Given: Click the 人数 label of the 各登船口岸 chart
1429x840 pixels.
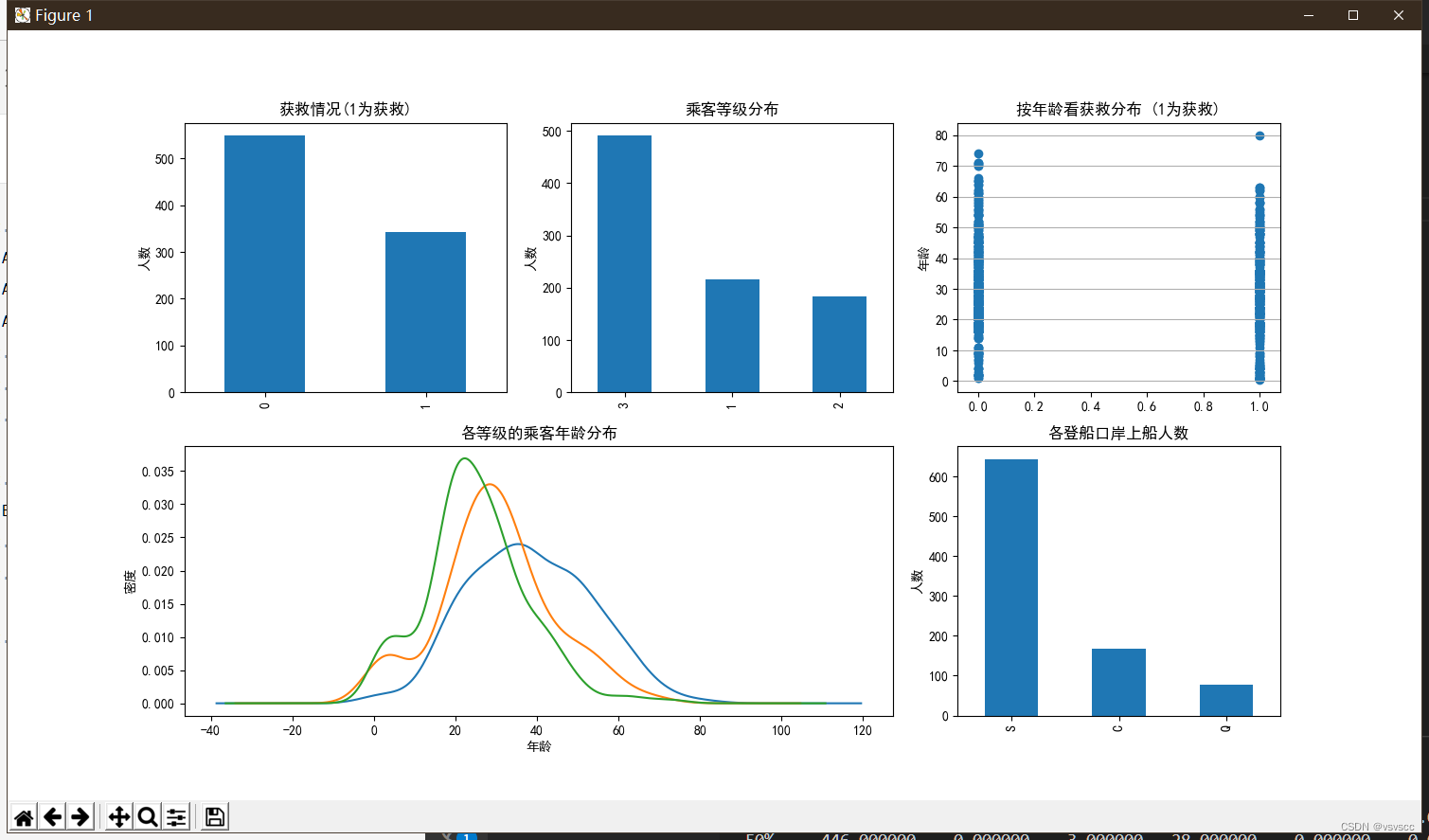Looking at the screenshot, I should (x=917, y=581).
